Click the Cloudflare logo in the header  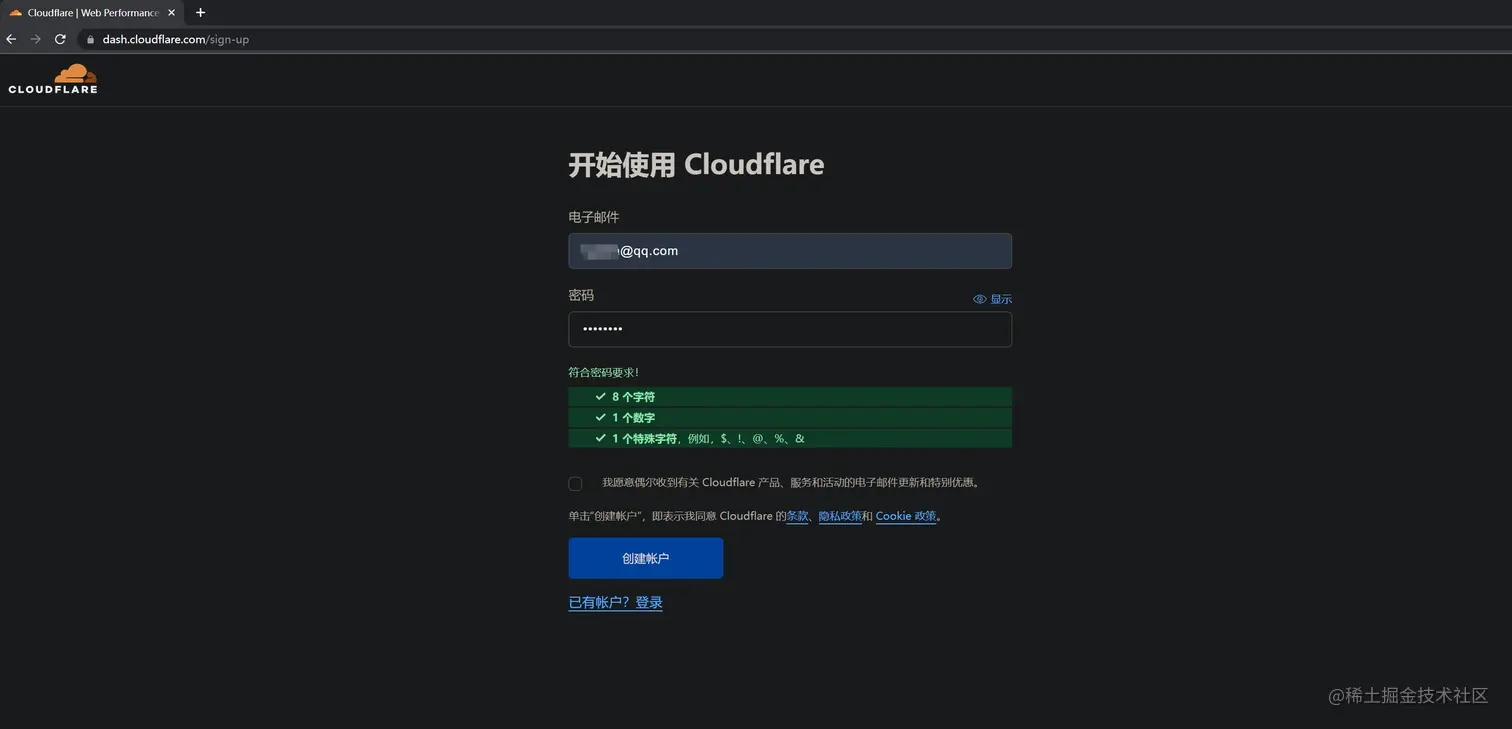click(x=53, y=79)
